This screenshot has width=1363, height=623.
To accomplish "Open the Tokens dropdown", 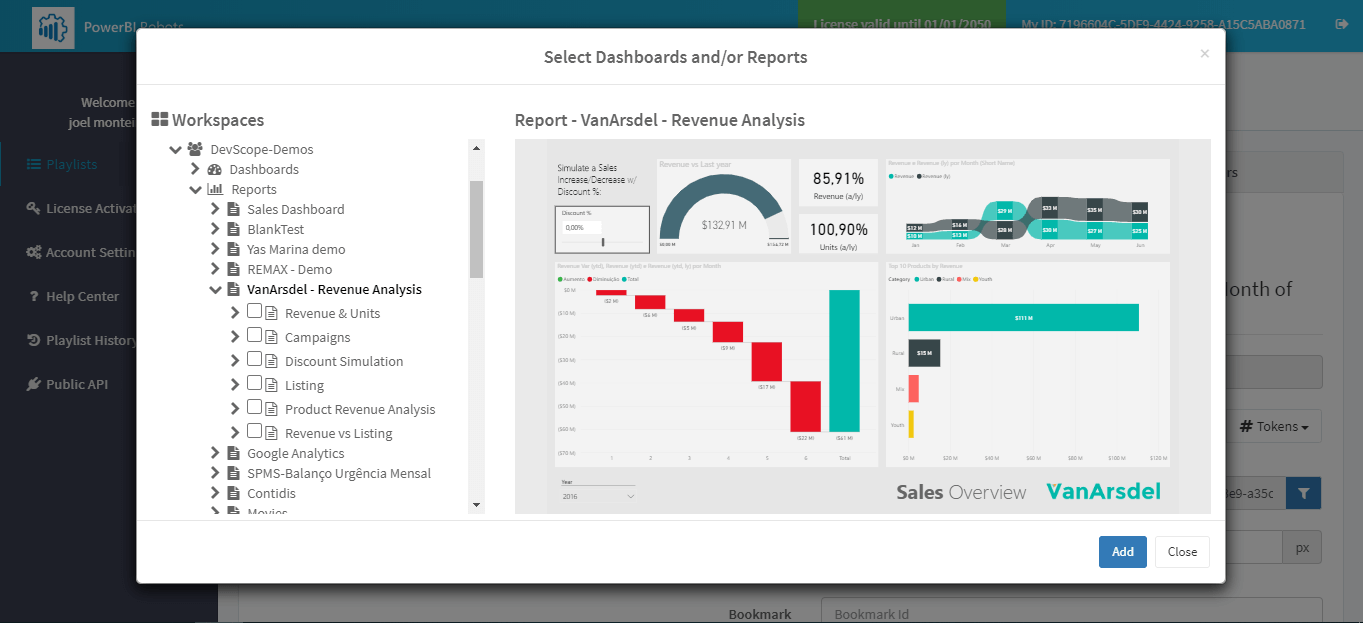I will tap(1274, 427).
